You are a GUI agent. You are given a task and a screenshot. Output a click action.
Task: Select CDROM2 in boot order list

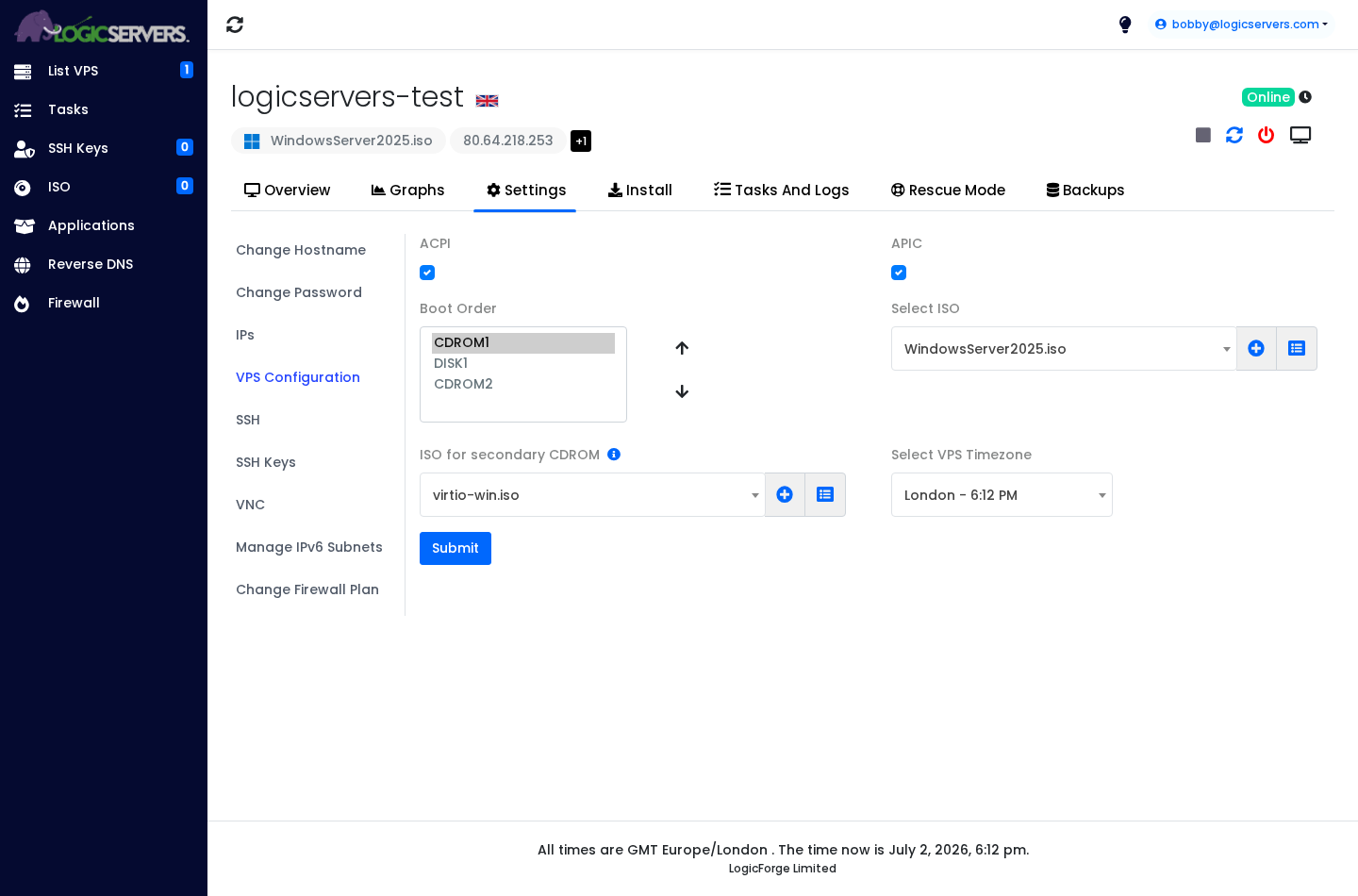[x=523, y=384]
